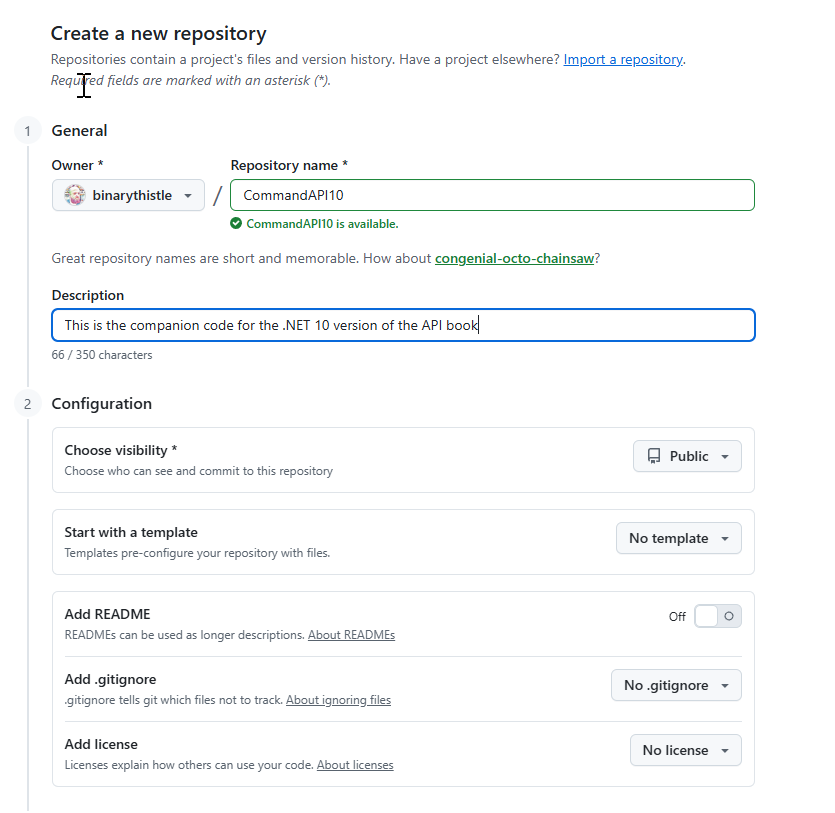Image resolution: width=835 pixels, height=813 pixels.
Task: Click the About ignoring files link
Action: point(338,699)
